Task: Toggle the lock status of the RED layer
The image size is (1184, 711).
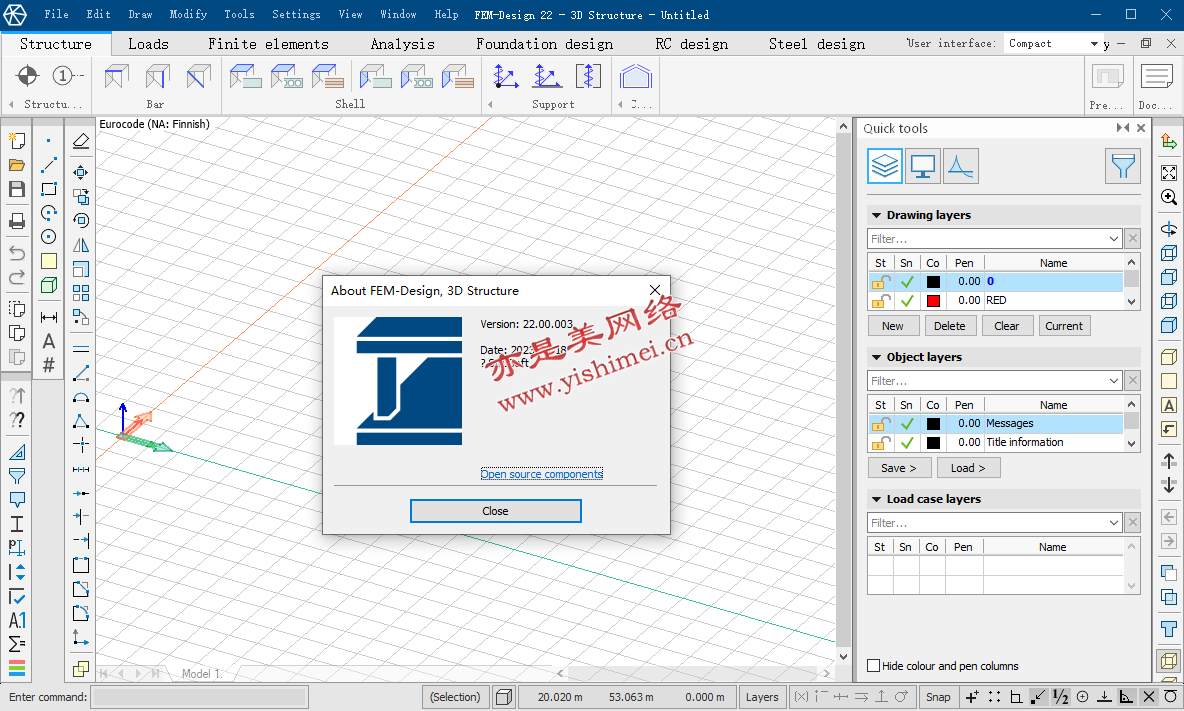Action: point(880,300)
